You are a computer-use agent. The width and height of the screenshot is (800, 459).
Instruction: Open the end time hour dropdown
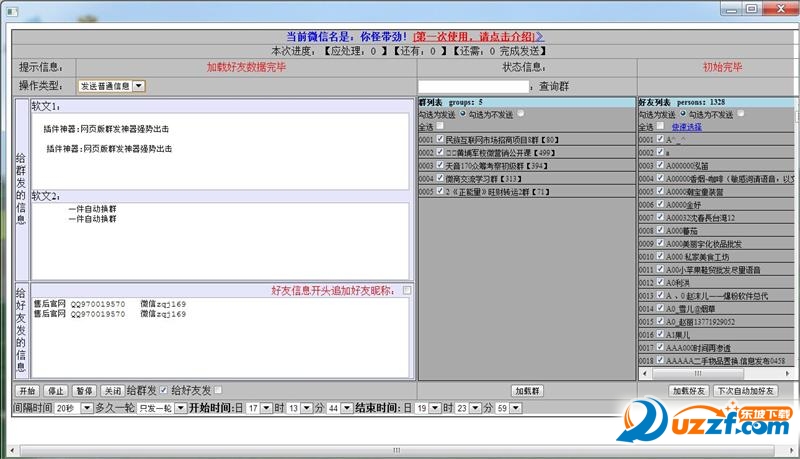click(468, 408)
